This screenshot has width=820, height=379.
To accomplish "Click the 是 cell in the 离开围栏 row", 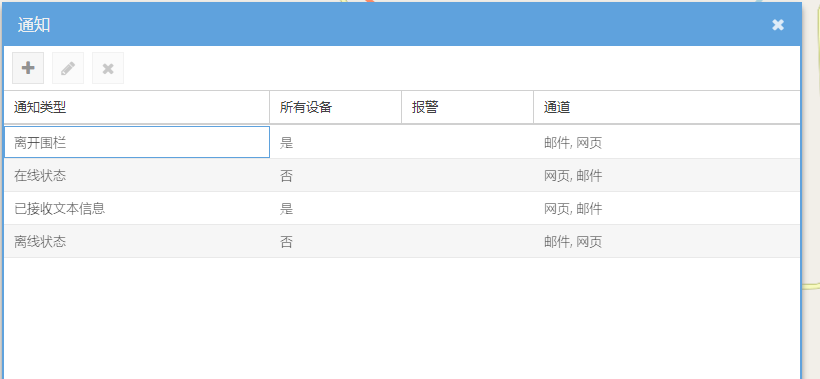I will (x=336, y=142).
